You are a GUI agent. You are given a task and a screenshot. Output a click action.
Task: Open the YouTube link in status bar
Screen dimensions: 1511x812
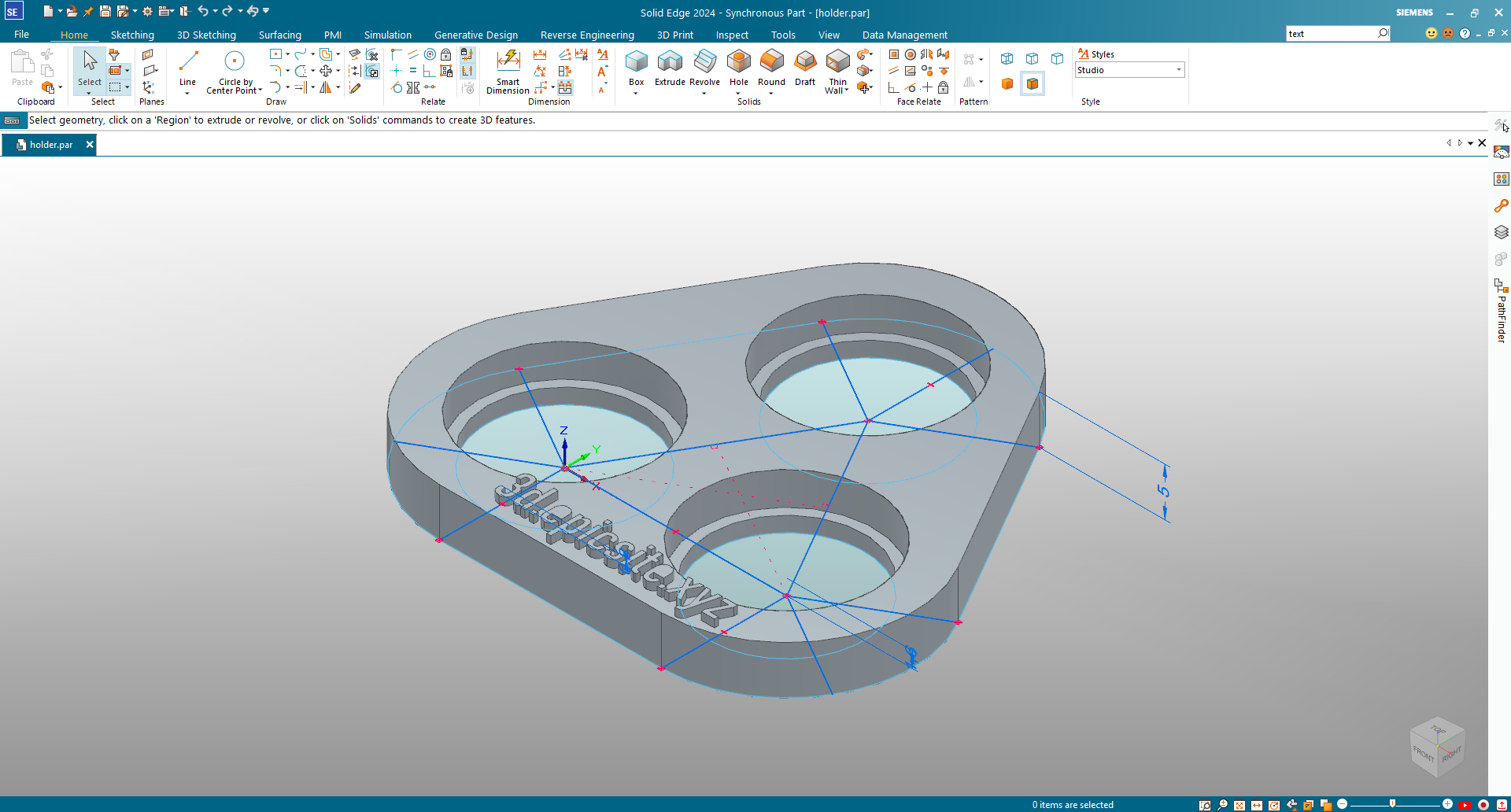1465,805
